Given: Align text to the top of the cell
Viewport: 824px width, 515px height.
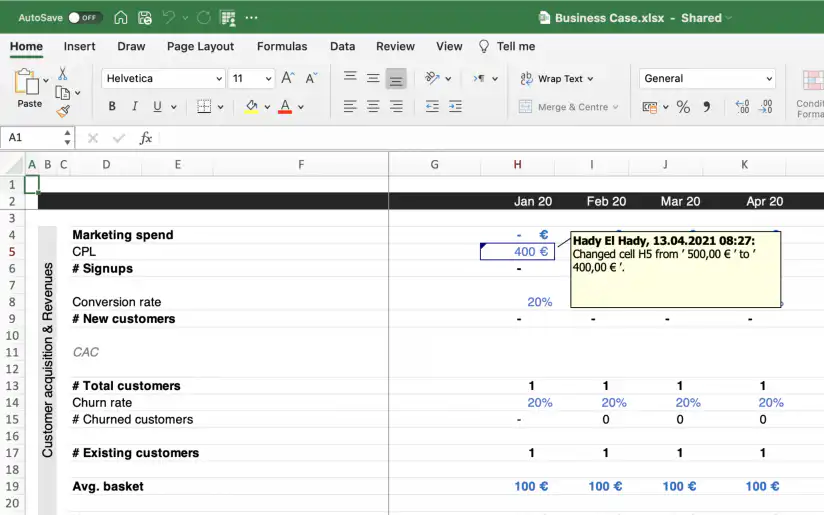Looking at the screenshot, I should tap(350, 78).
